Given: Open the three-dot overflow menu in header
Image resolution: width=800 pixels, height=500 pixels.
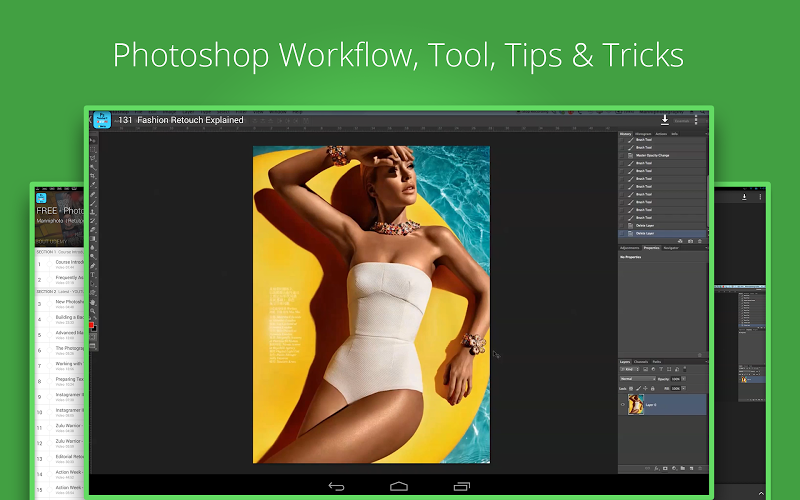Looking at the screenshot, I should click(x=696, y=120).
